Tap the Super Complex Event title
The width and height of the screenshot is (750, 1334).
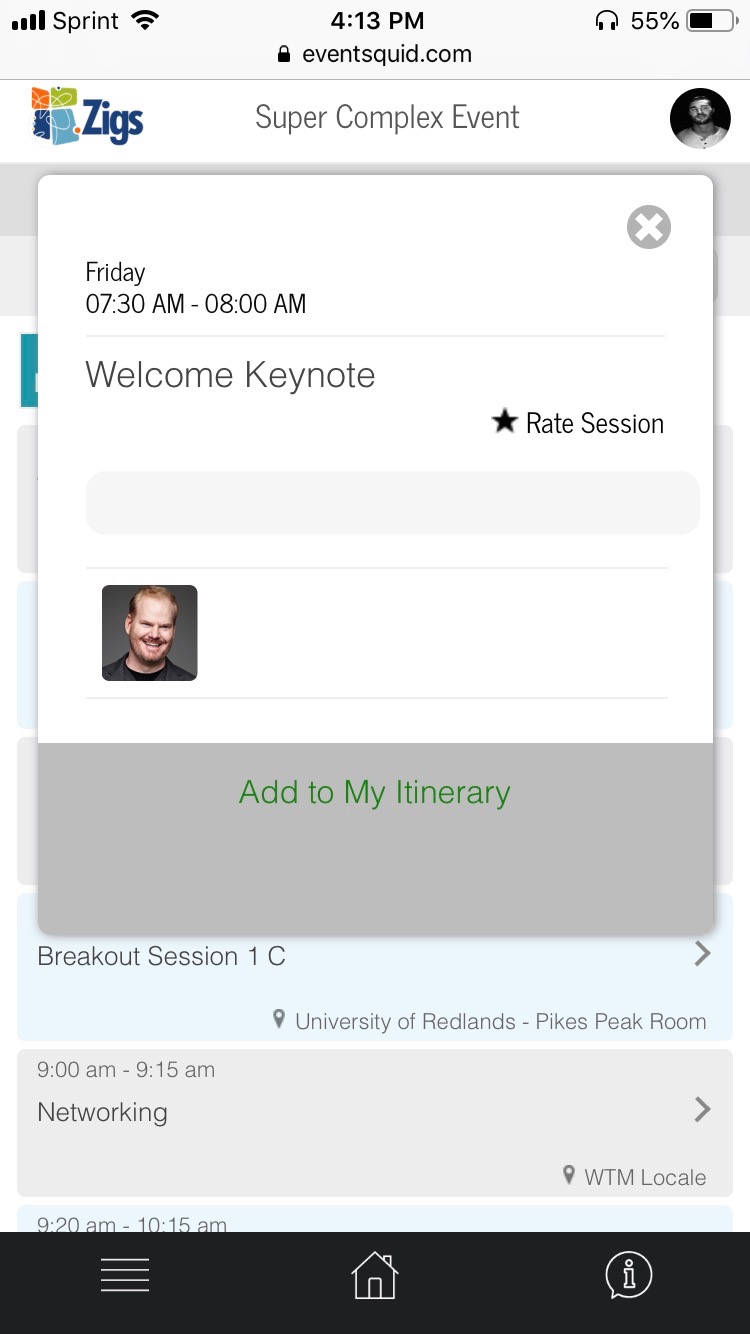click(x=387, y=117)
